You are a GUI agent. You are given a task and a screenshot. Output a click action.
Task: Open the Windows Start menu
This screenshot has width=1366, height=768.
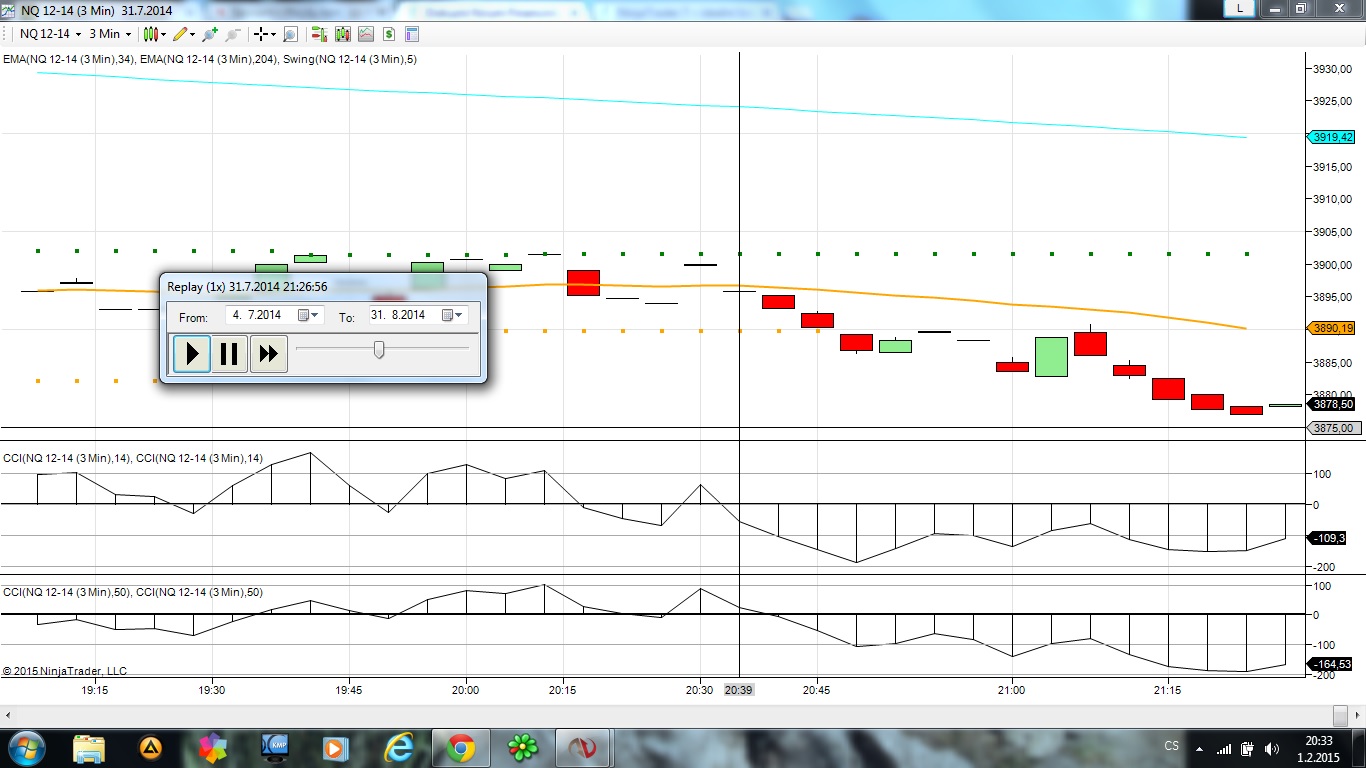click(x=25, y=747)
